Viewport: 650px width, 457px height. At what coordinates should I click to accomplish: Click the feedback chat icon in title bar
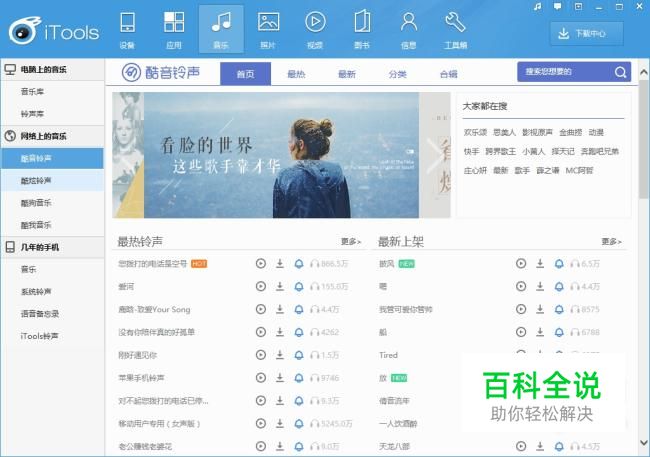click(x=558, y=7)
